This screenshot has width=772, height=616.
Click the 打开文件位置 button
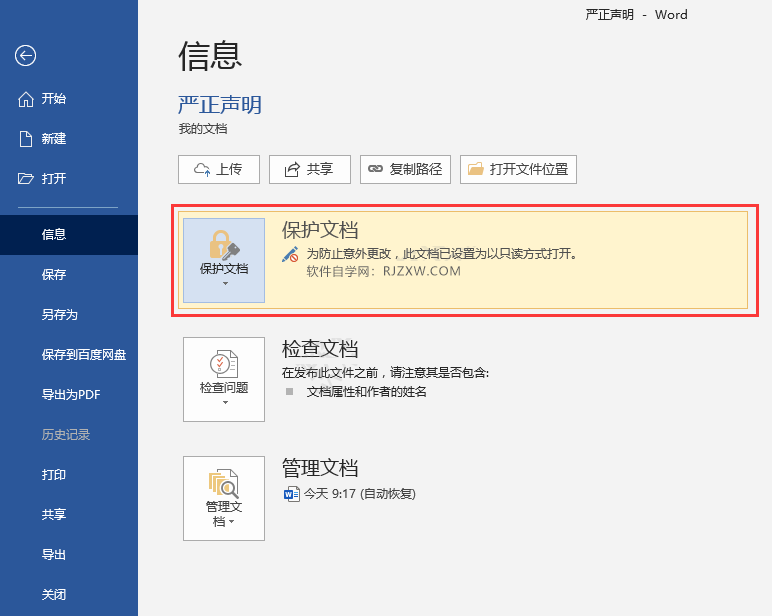coord(518,169)
